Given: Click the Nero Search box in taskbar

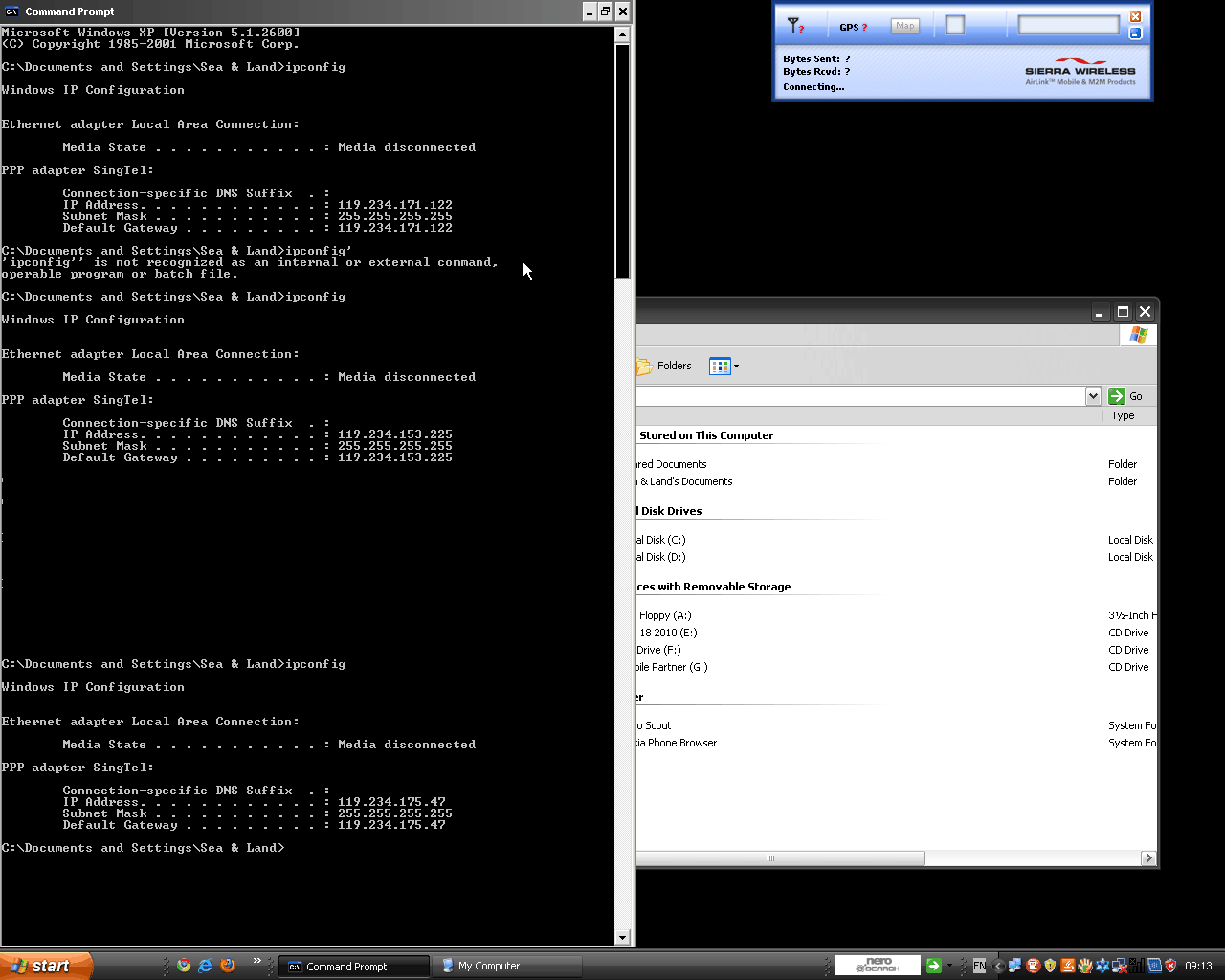Looking at the screenshot, I should (877, 966).
